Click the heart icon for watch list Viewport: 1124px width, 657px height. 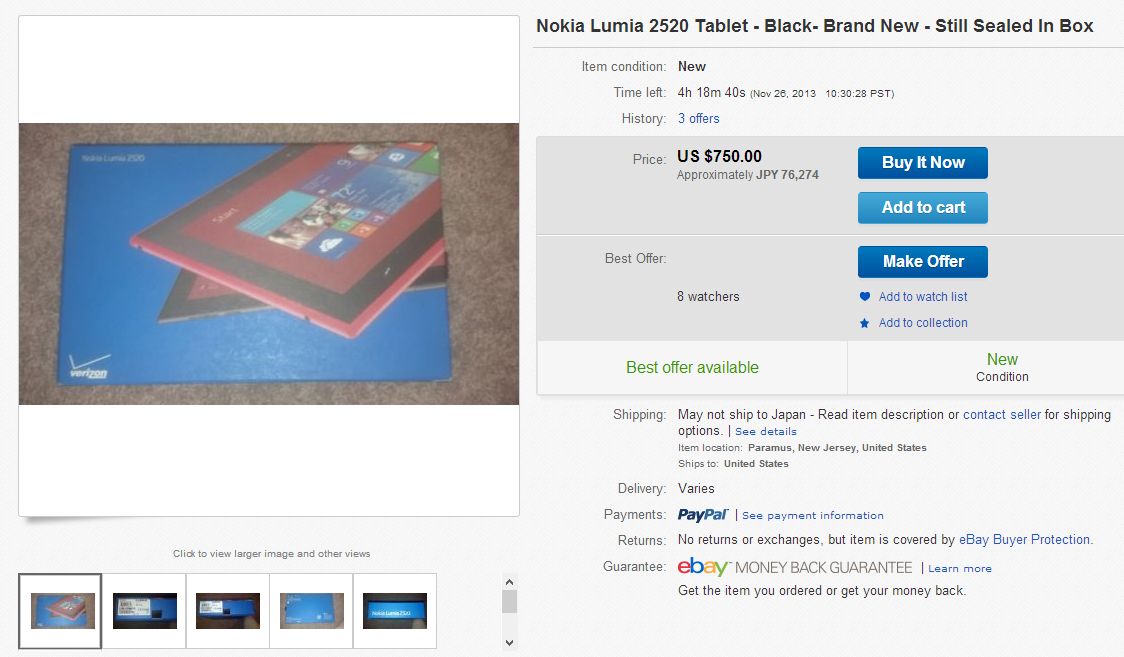865,297
